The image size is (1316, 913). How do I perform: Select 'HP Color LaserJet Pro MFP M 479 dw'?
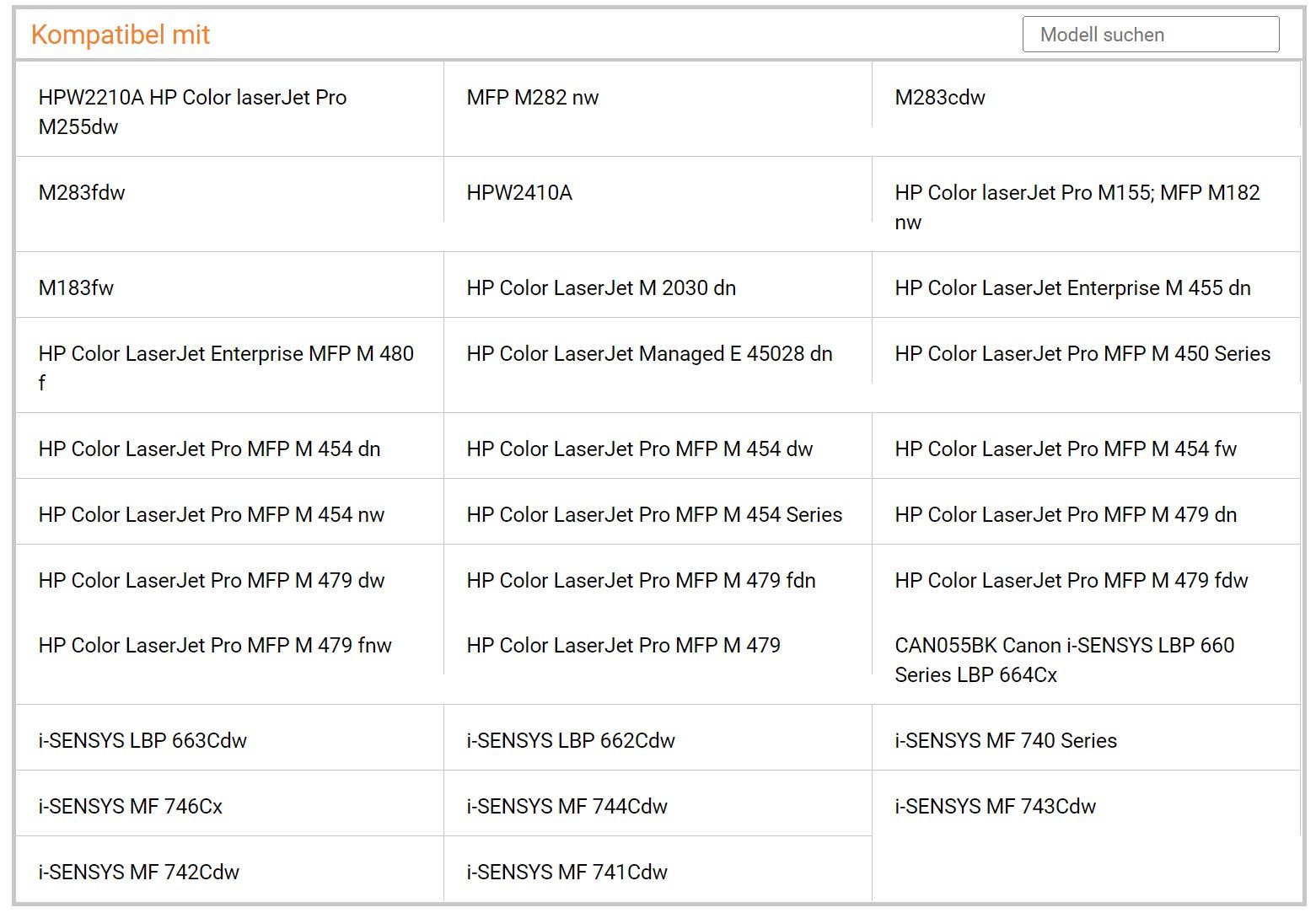tap(211, 581)
